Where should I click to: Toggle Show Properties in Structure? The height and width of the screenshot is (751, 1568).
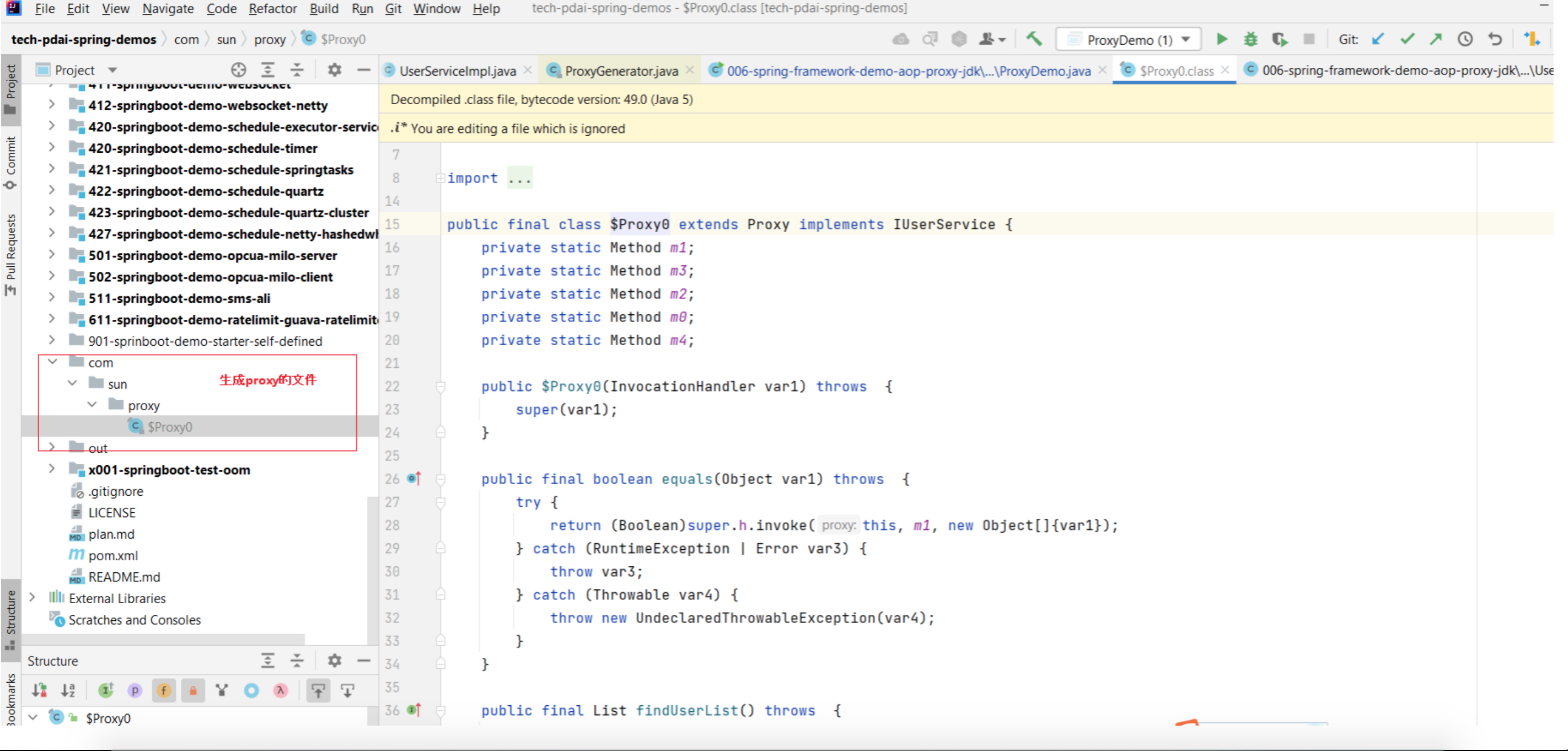(x=135, y=690)
